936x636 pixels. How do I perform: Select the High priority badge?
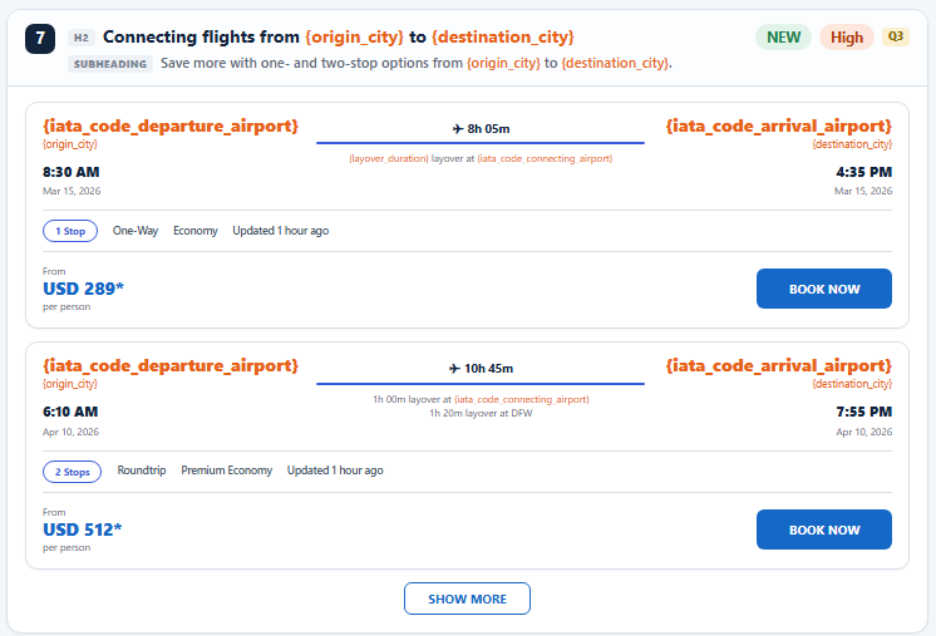pyautogui.click(x=846, y=37)
